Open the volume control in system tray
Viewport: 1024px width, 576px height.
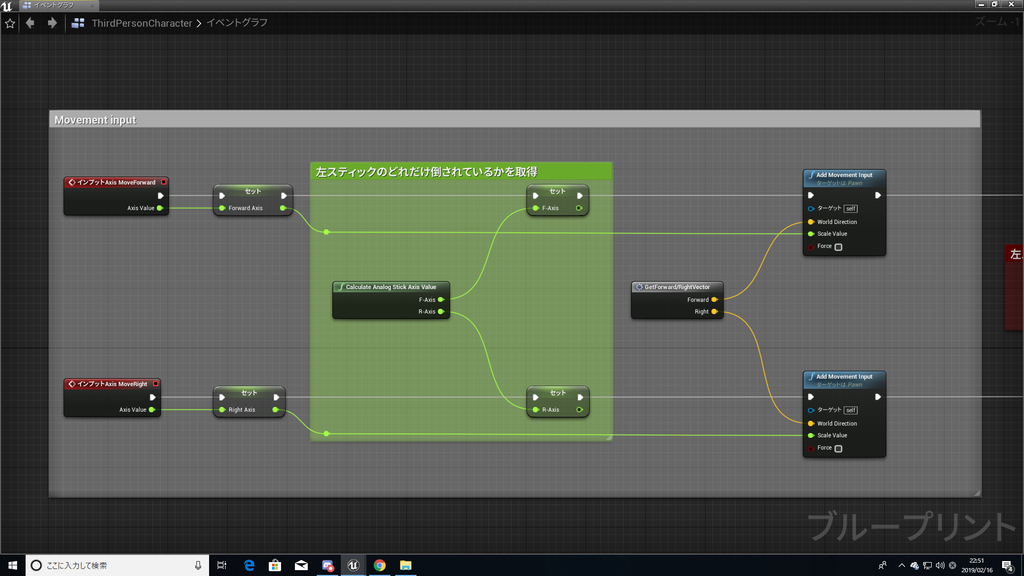940,566
